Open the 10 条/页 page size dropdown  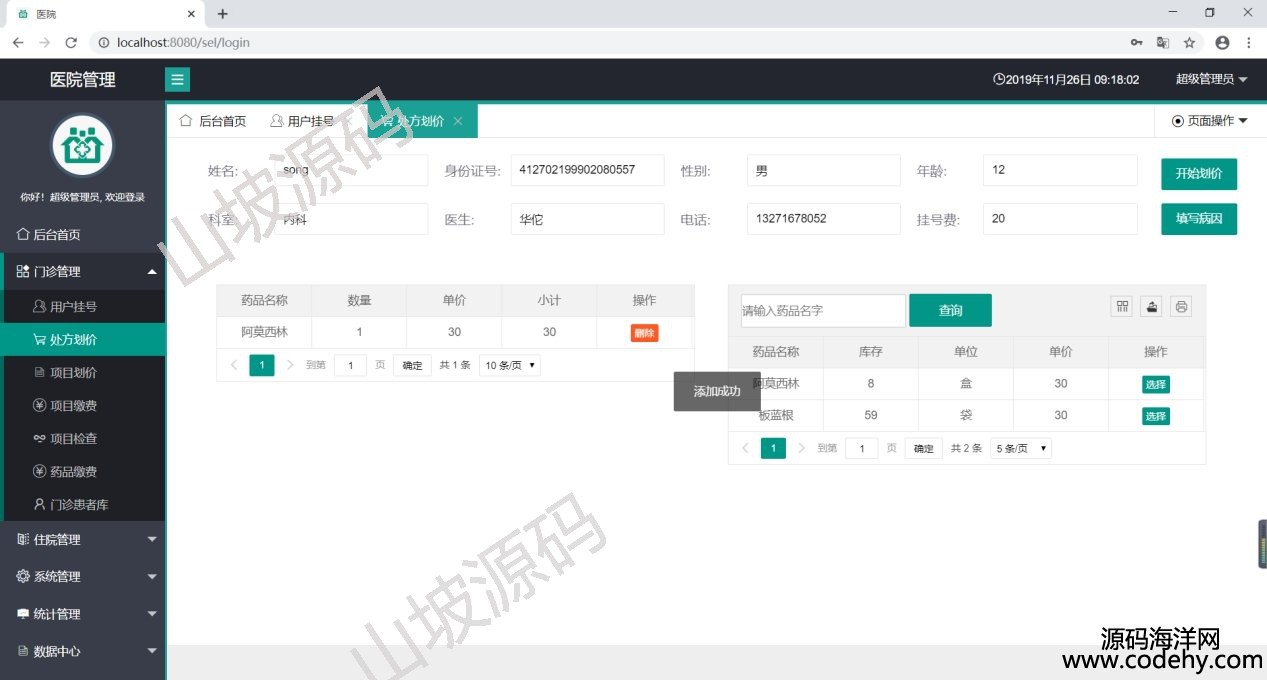tap(510, 365)
